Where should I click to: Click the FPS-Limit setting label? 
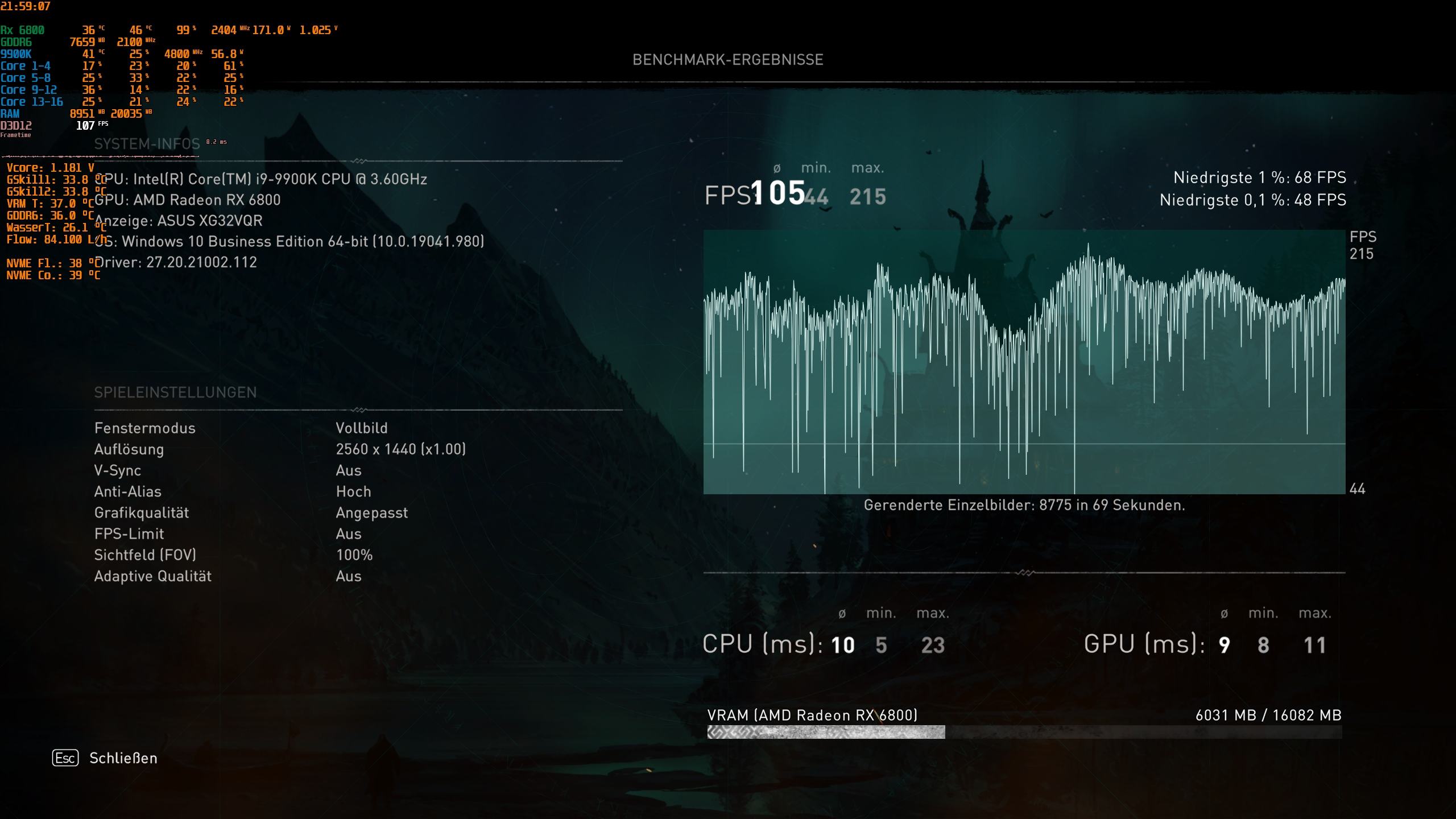pos(129,534)
